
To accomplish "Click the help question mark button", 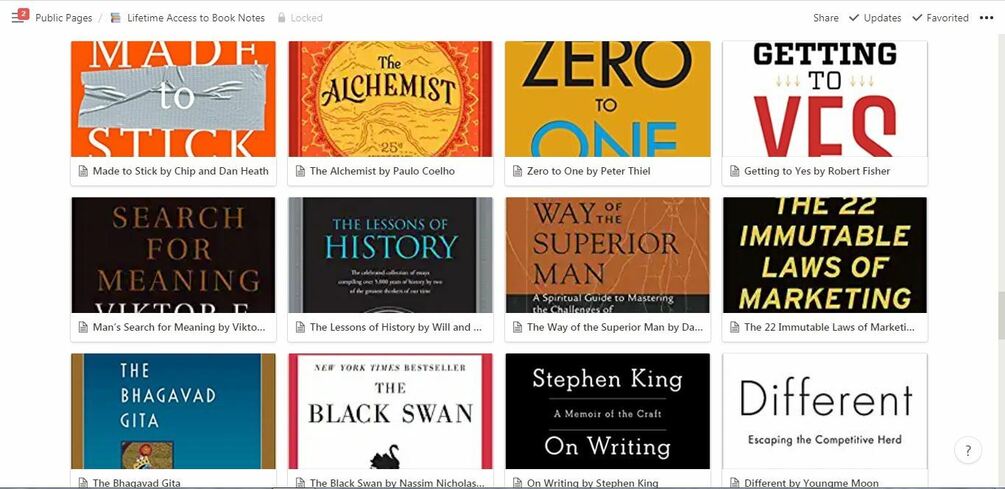I will click(968, 450).
